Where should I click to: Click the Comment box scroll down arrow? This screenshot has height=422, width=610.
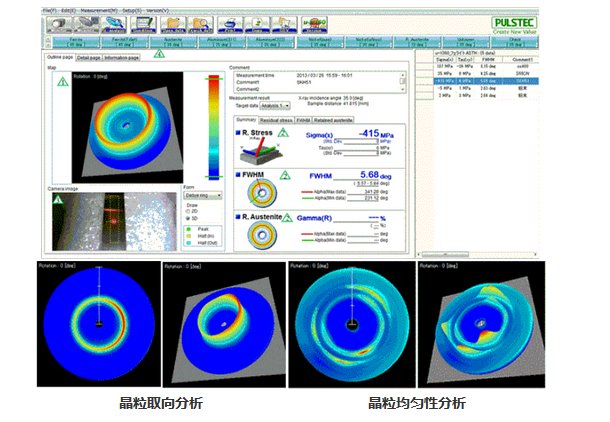pyautogui.click(x=403, y=89)
